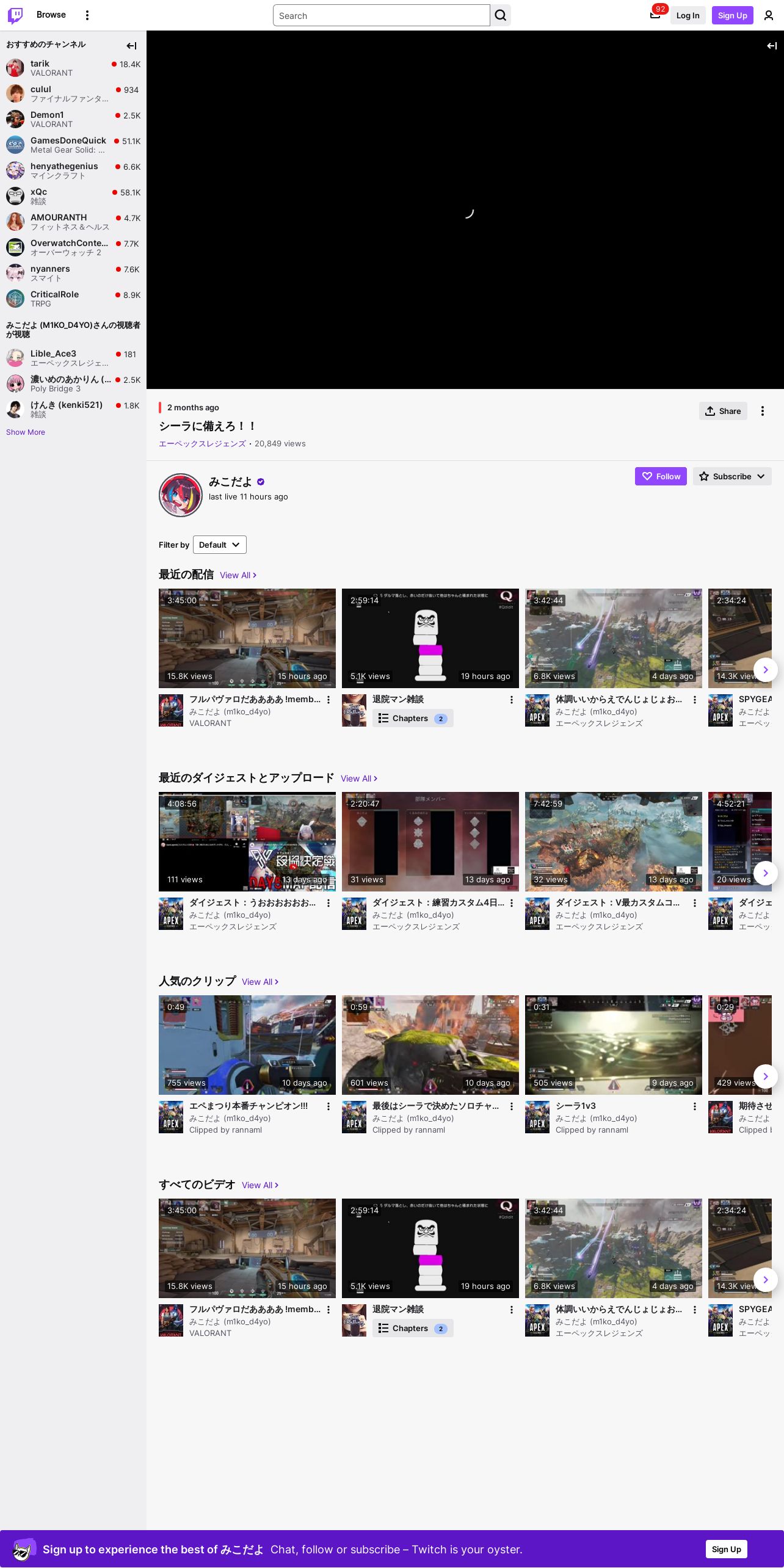The image size is (784, 1568).
Task: Open AMOURANTH channel in sidebar
Action: click(x=73, y=222)
